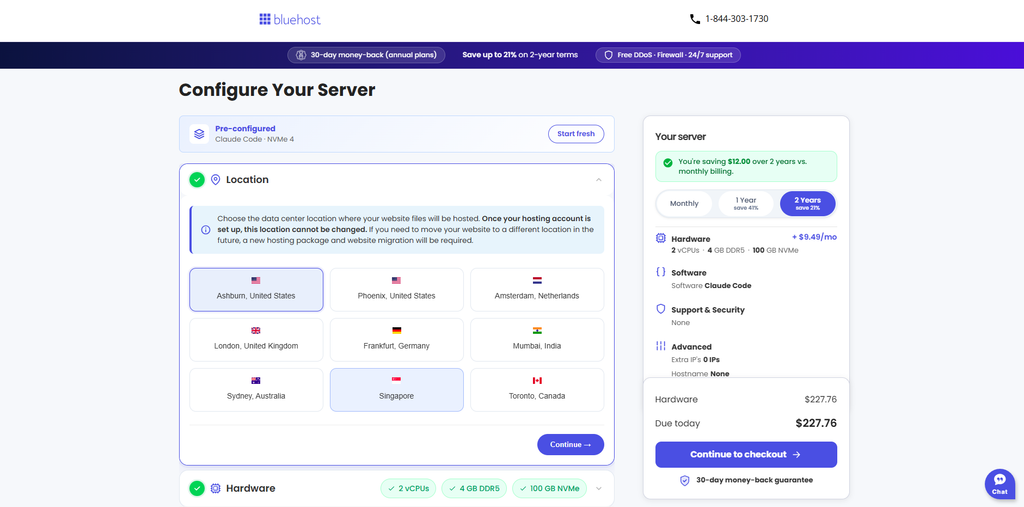Open the Chat bubble widget
Screen dimensions: 1024x507
(x=1000, y=484)
